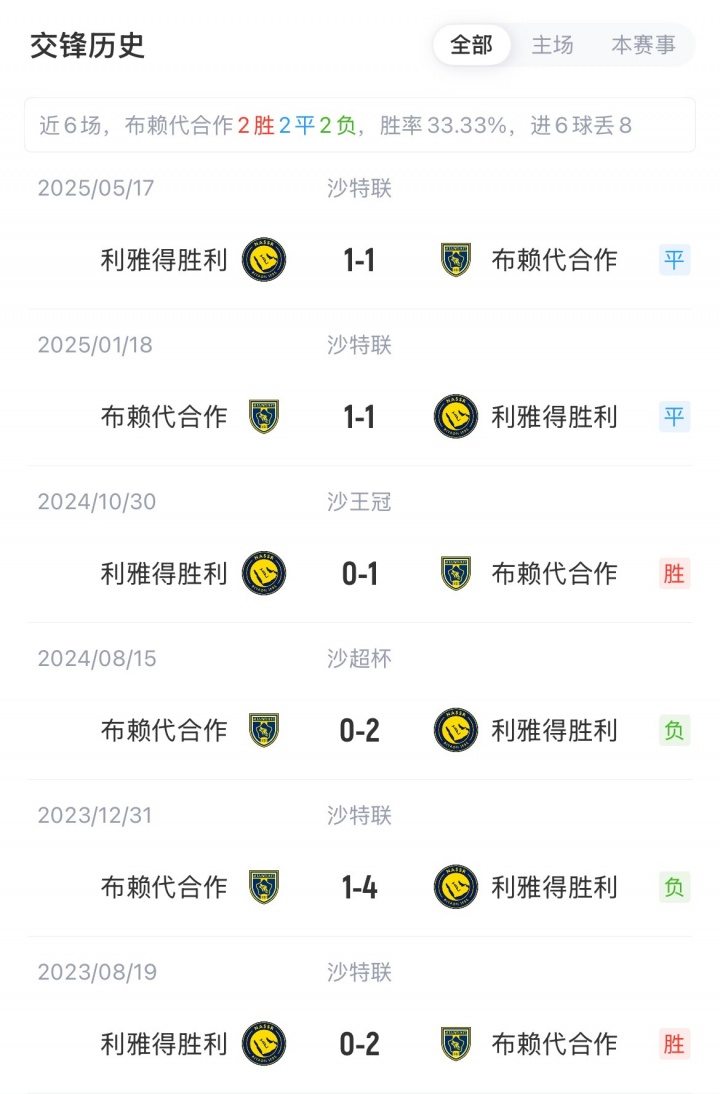This screenshot has width=720, height=1094.
Task: Open the 1-1 score on 2025/05/17
Action: click(359, 260)
